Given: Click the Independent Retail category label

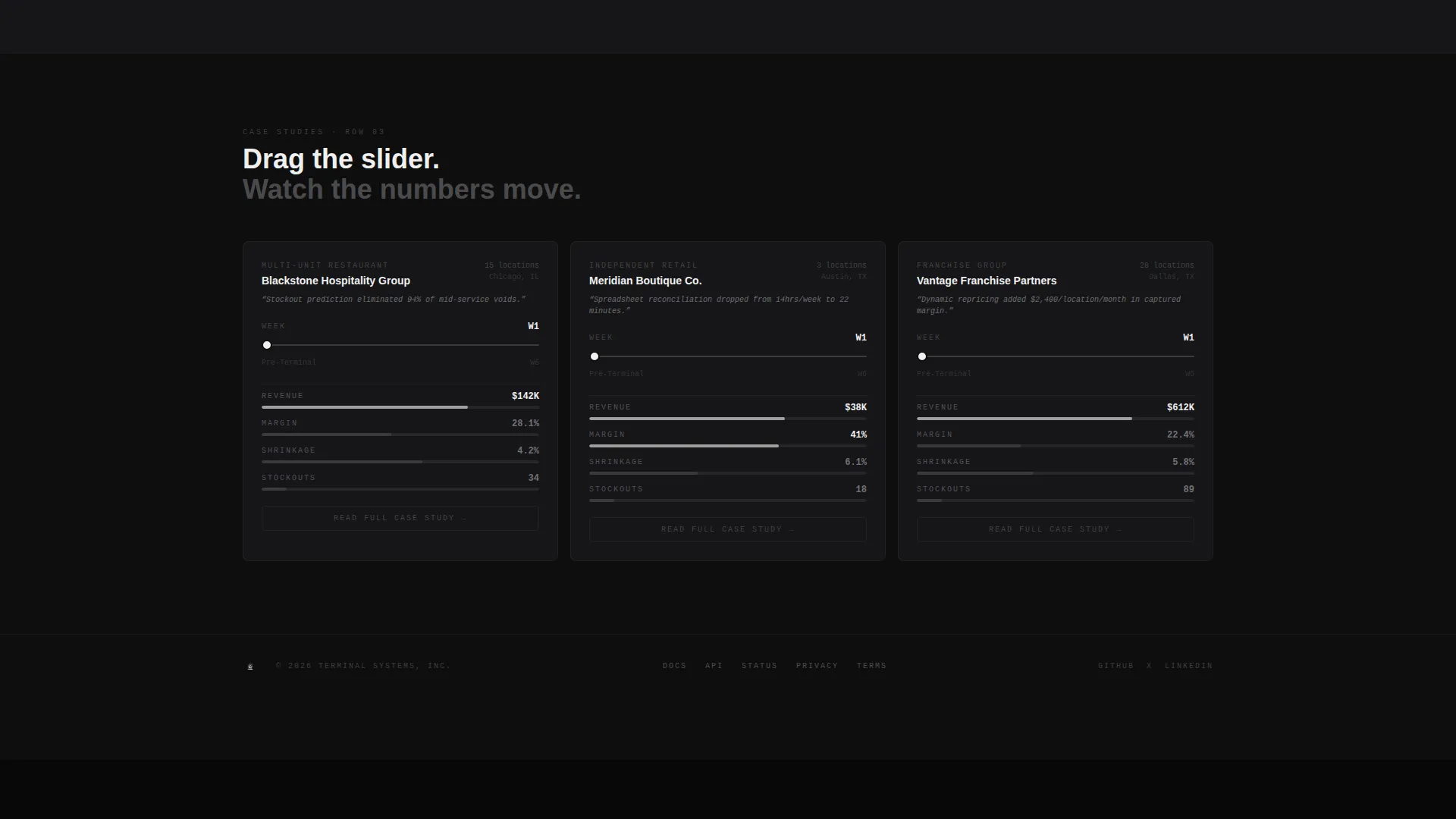Looking at the screenshot, I should coord(643,265).
